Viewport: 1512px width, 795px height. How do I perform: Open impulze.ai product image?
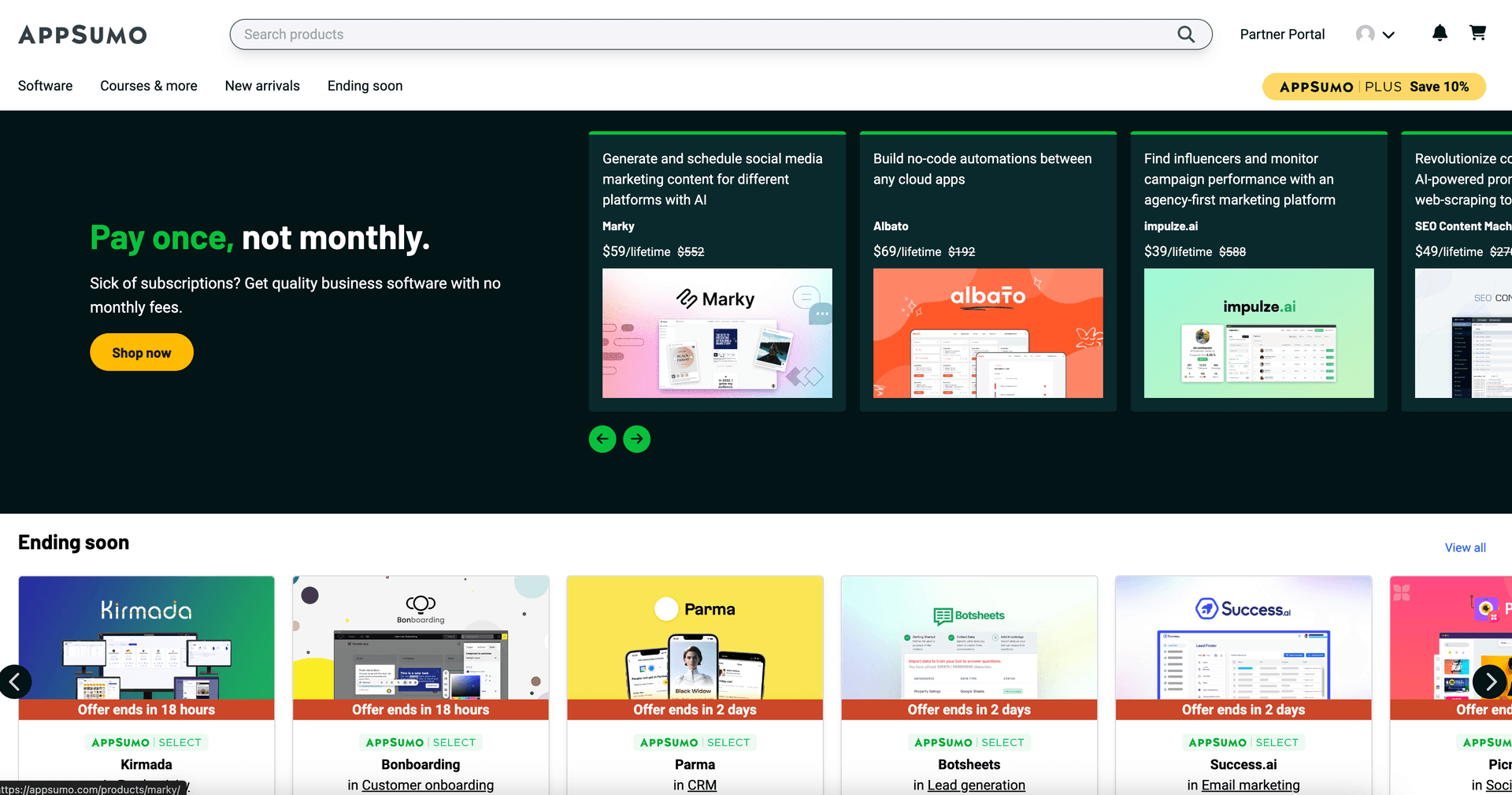(1259, 333)
